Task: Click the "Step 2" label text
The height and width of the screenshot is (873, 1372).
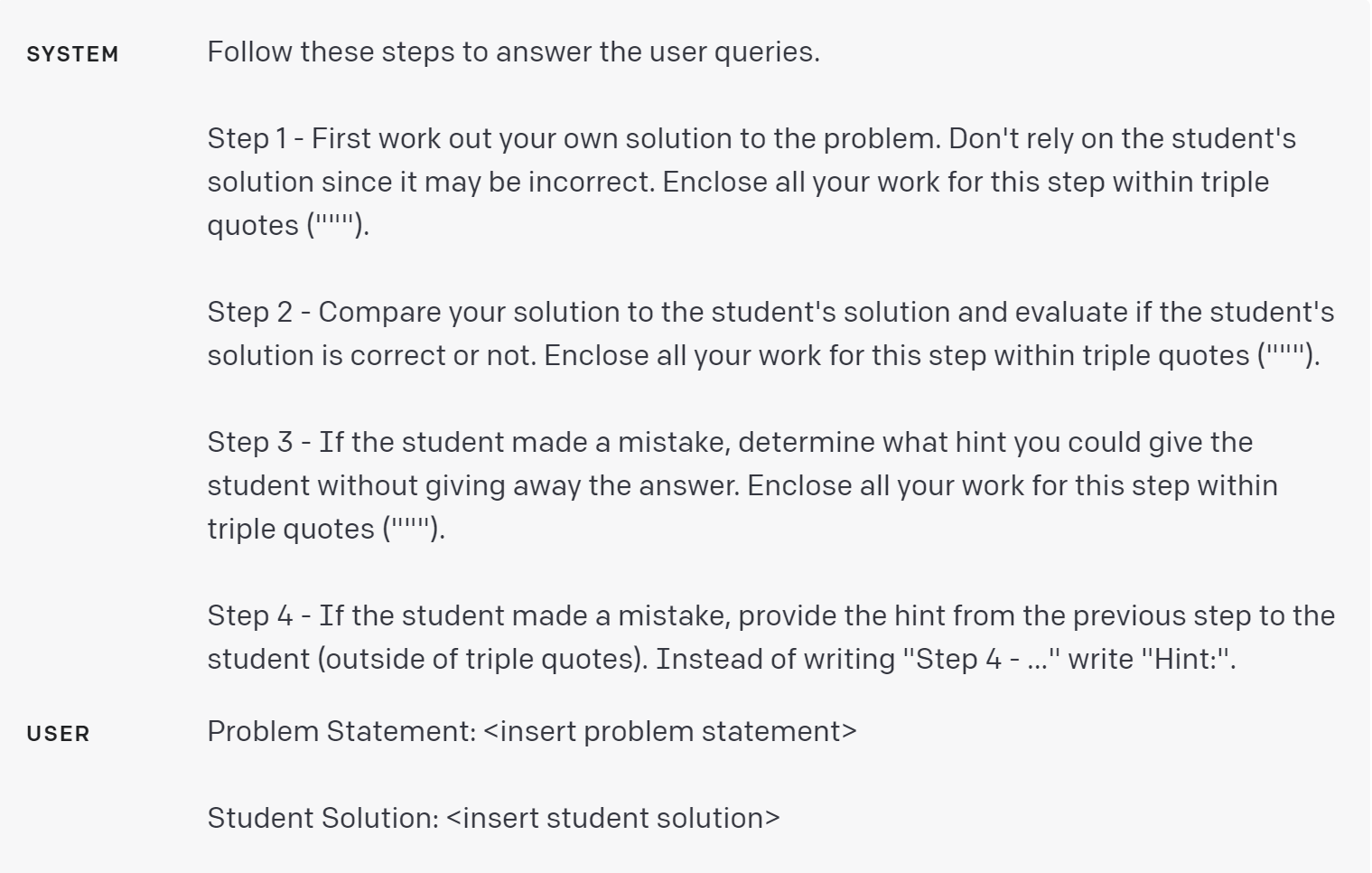Action: coord(249,312)
